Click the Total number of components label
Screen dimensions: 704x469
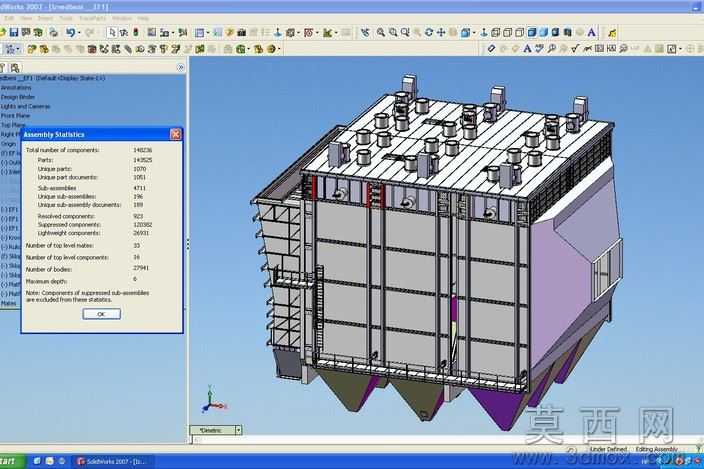pos(62,150)
